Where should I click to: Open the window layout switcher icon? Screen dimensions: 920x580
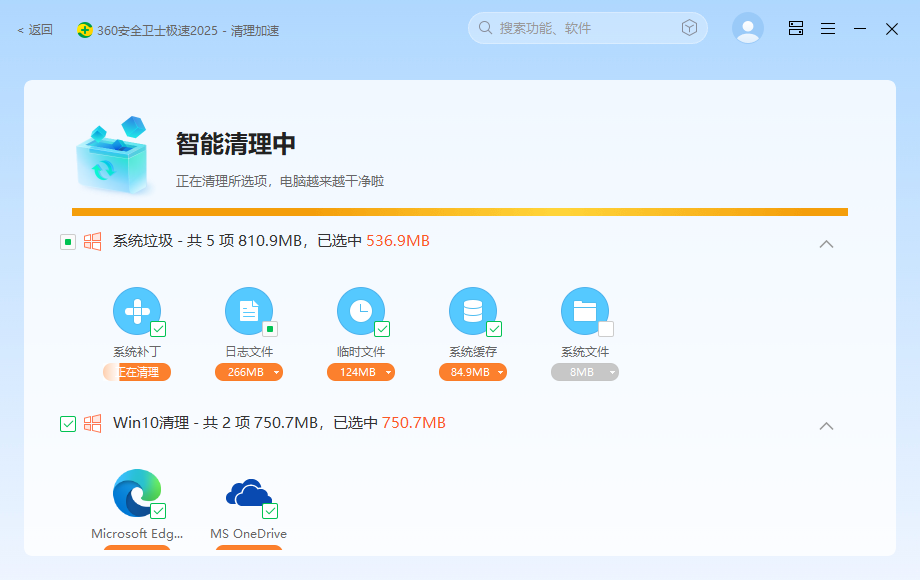pyautogui.click(x=795, y=28)
